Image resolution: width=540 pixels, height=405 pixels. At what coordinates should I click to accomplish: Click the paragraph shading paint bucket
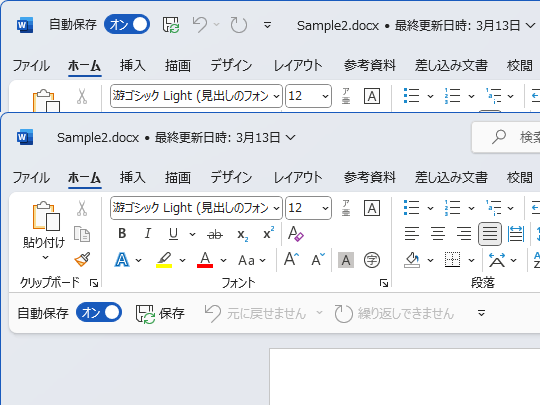(x=412, y=260)
